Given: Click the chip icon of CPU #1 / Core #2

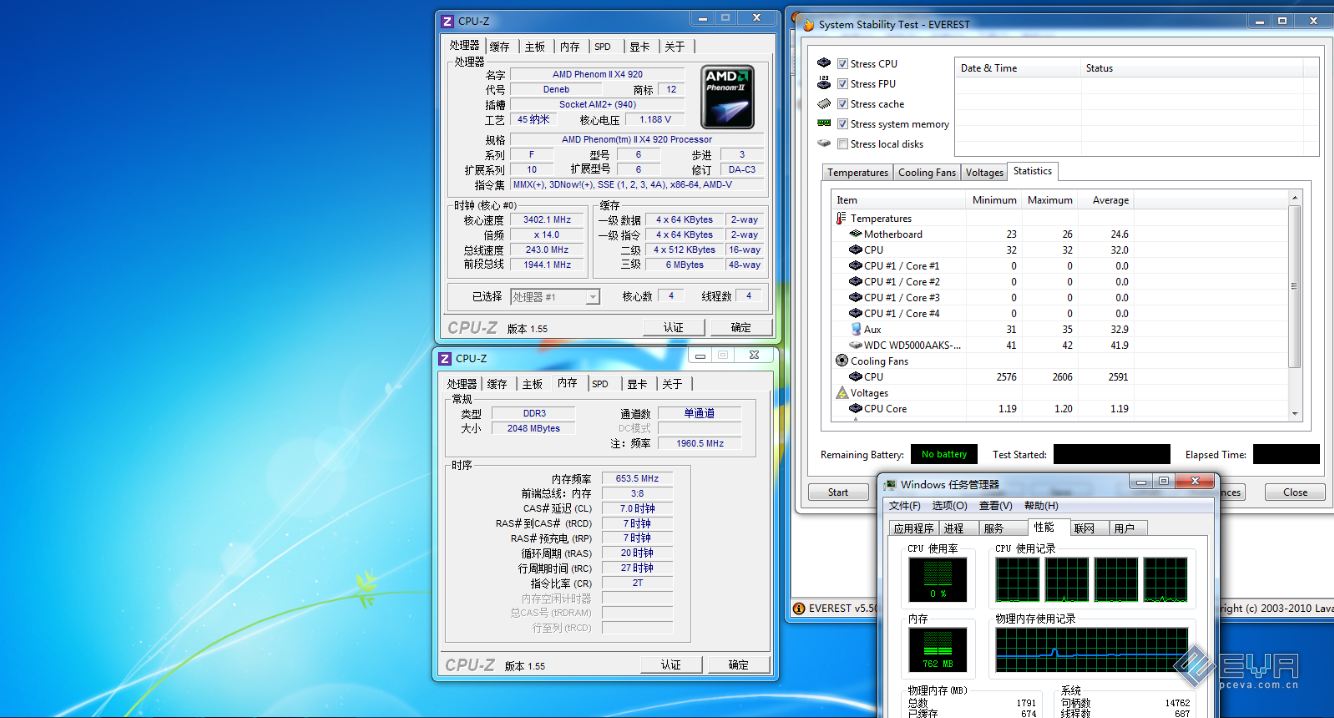Looking at the screenshot, I should [x=856, y=282].
